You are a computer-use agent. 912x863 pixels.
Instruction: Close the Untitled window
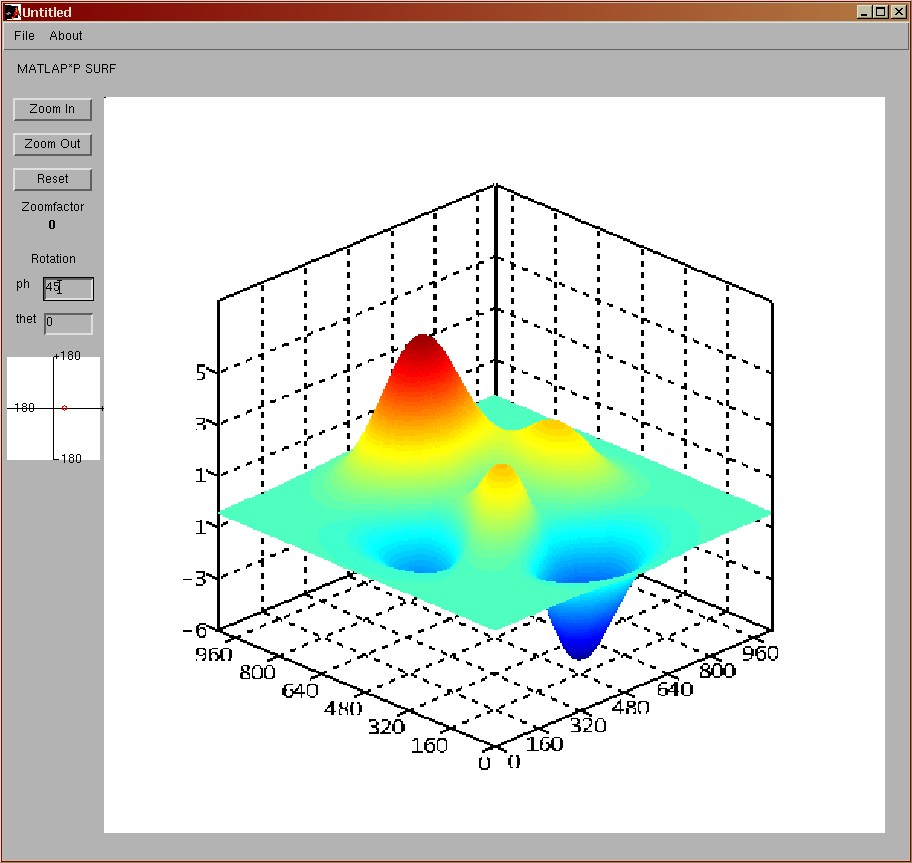(x=897, y=12)
